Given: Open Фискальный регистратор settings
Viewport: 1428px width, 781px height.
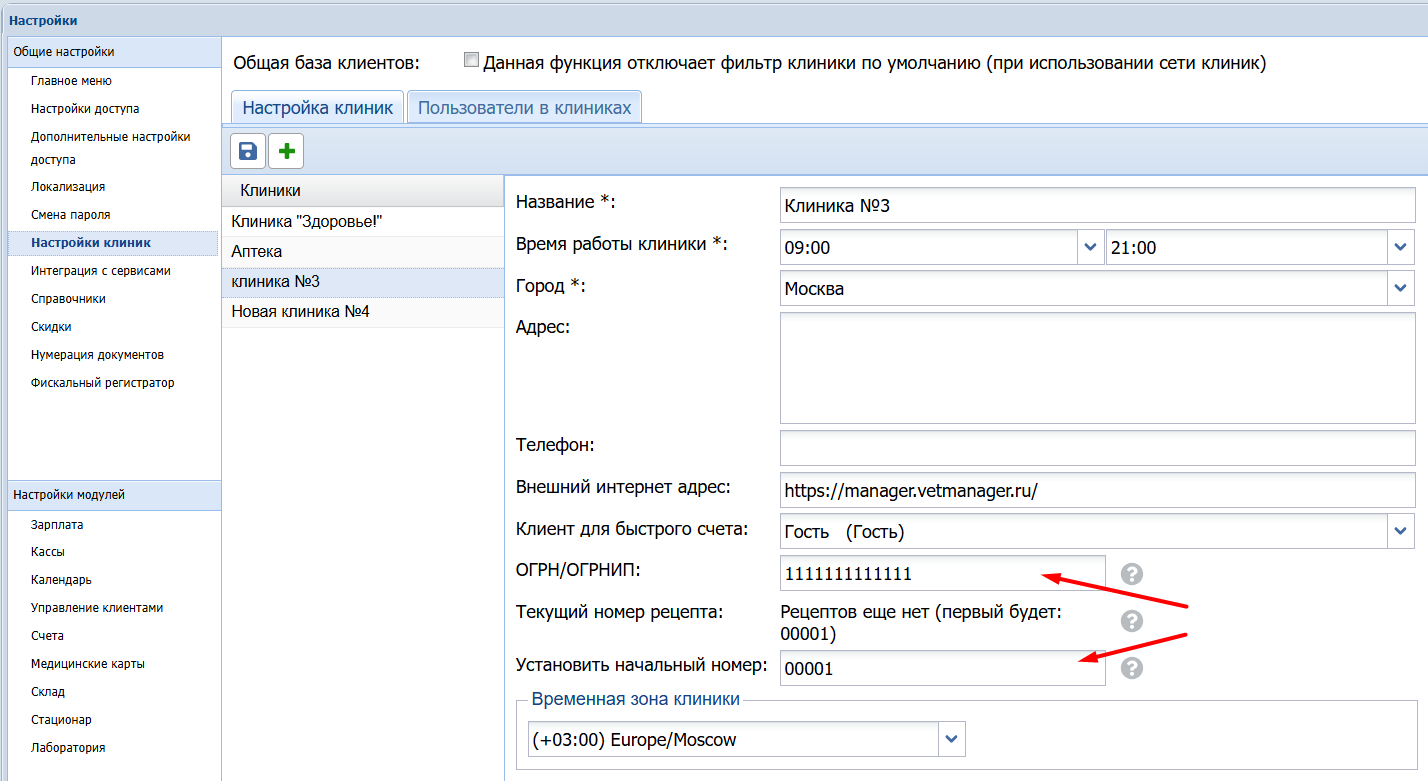Looking at the screenshot, I should pyautogui.click(x=102, y=383).
